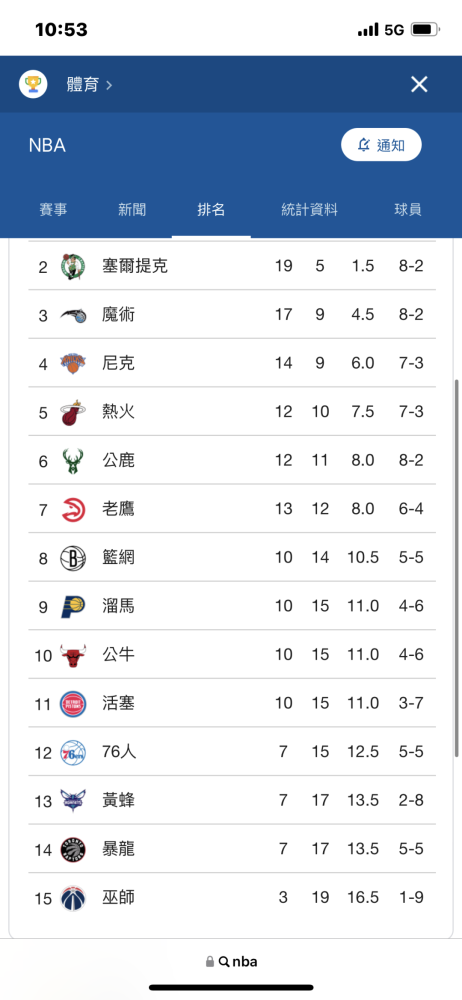Expand the 體育 breadcrumb chevron

coord(109,85)
